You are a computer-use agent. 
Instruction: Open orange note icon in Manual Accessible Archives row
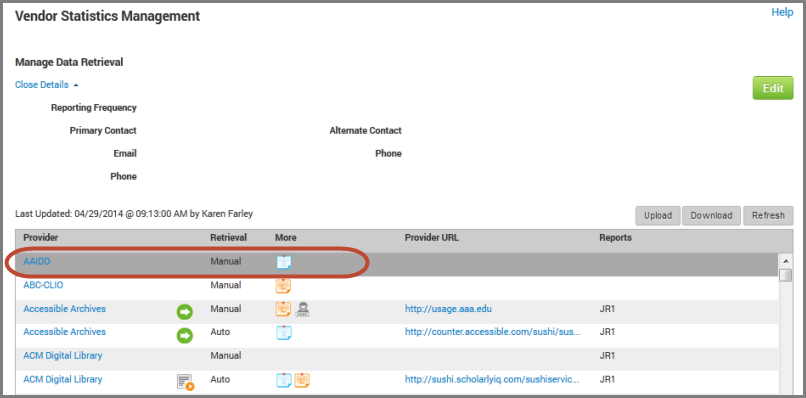284,309
